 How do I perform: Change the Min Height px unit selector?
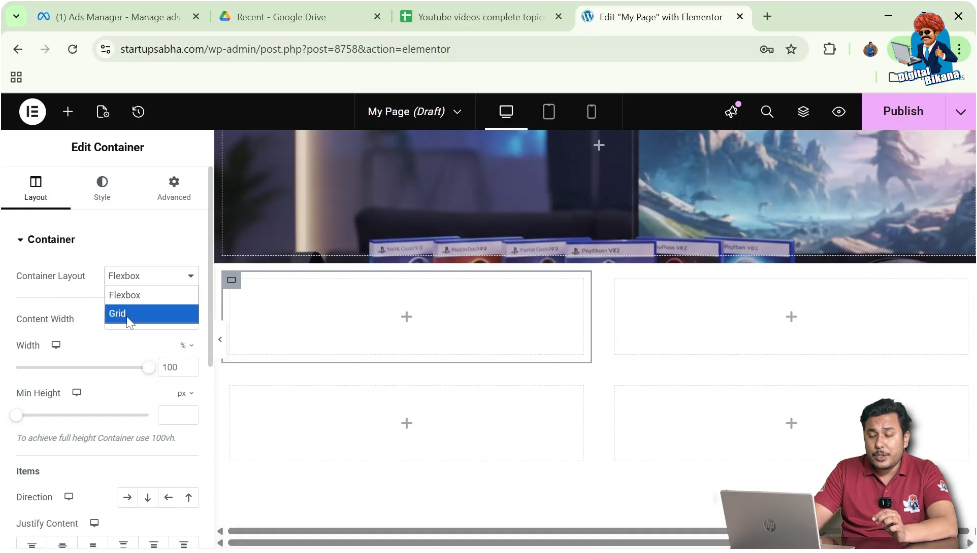click(x=185, y=394)
